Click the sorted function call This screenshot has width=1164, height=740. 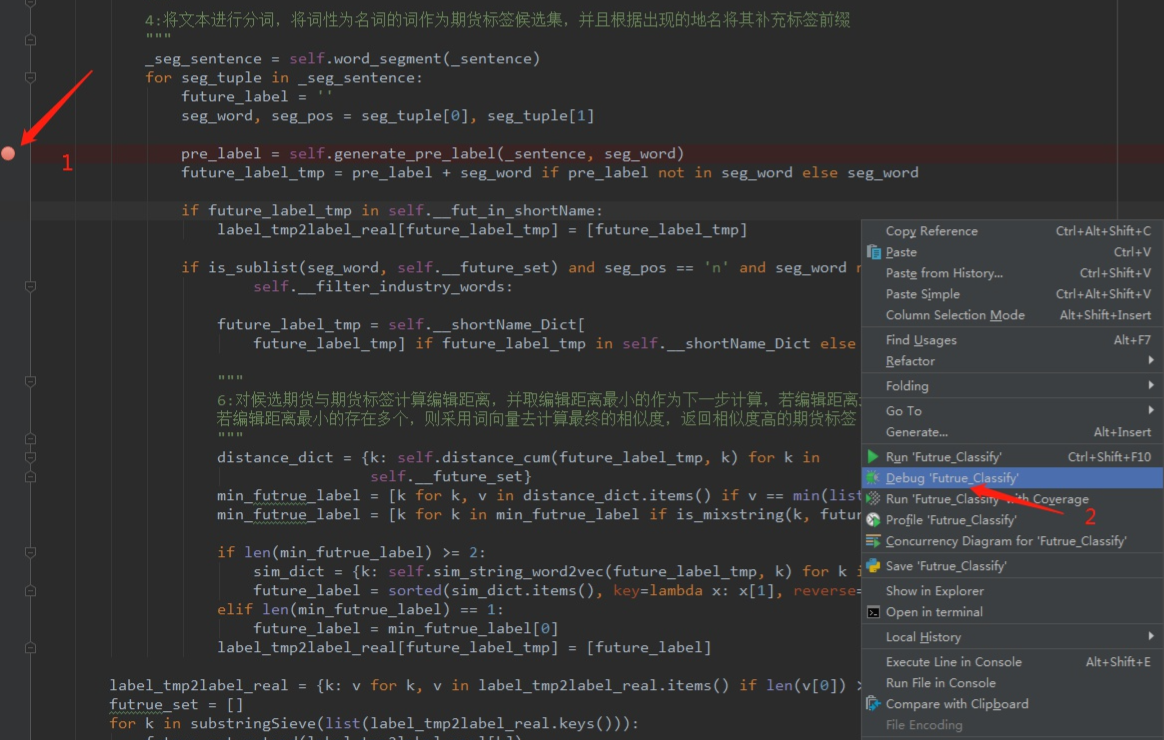414,591
